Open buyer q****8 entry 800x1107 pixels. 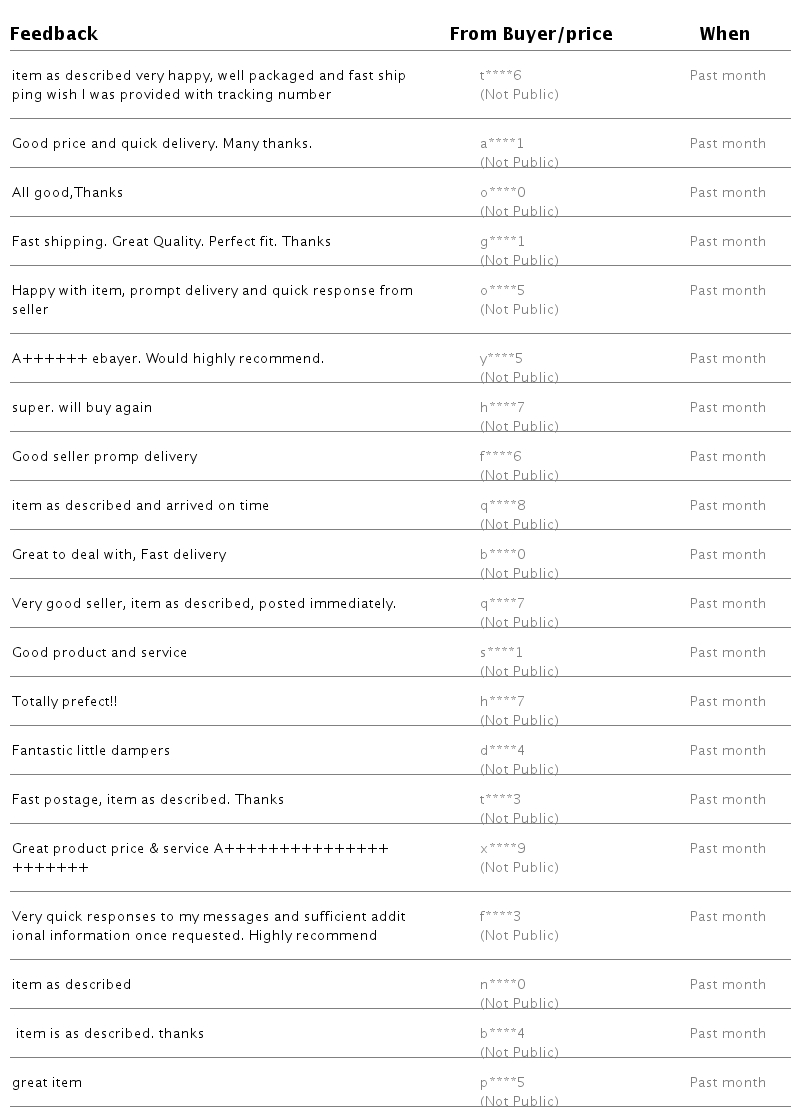pos(502,505)
